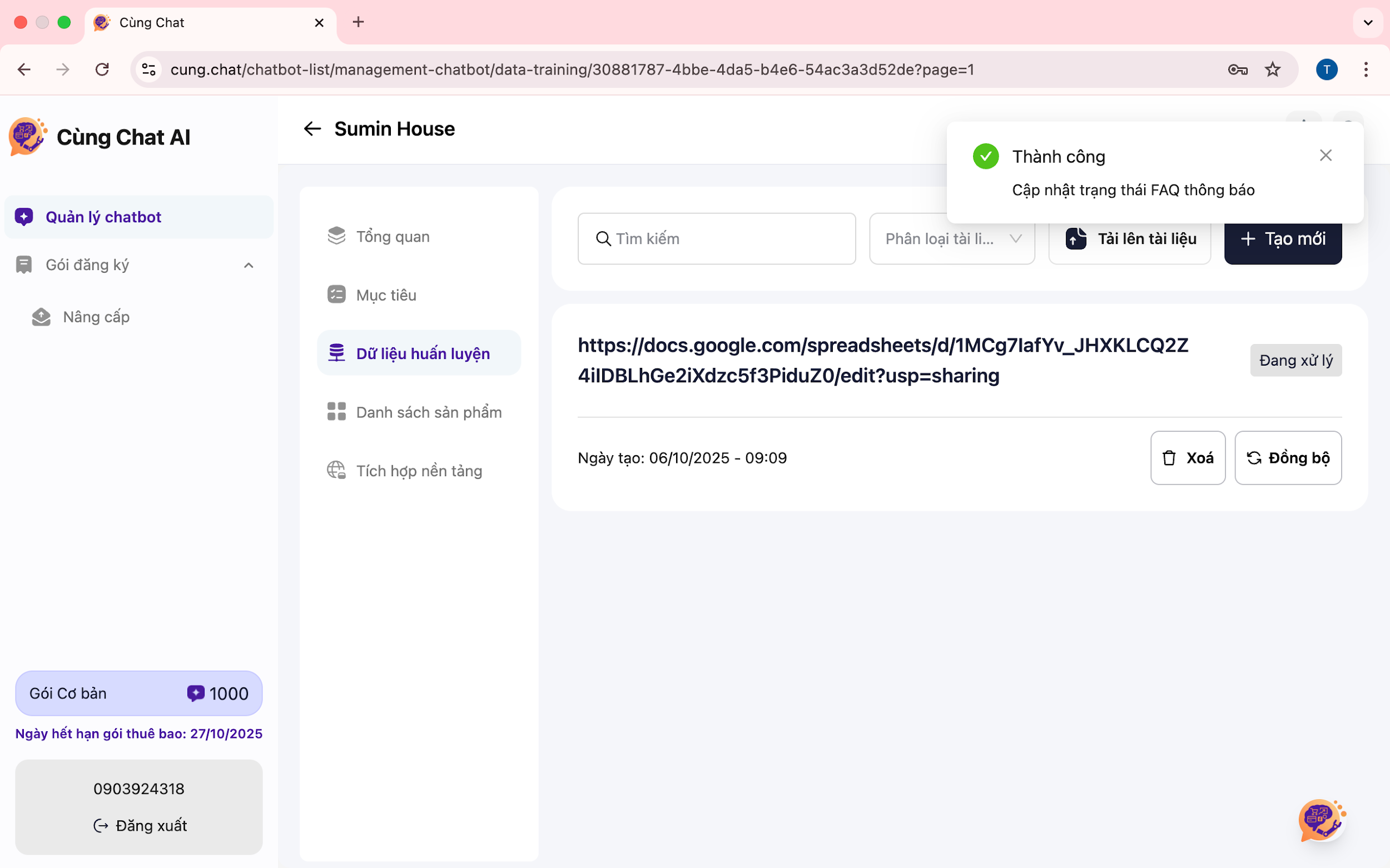
Task: Reload the browser page
Action: tap(102, 70)
